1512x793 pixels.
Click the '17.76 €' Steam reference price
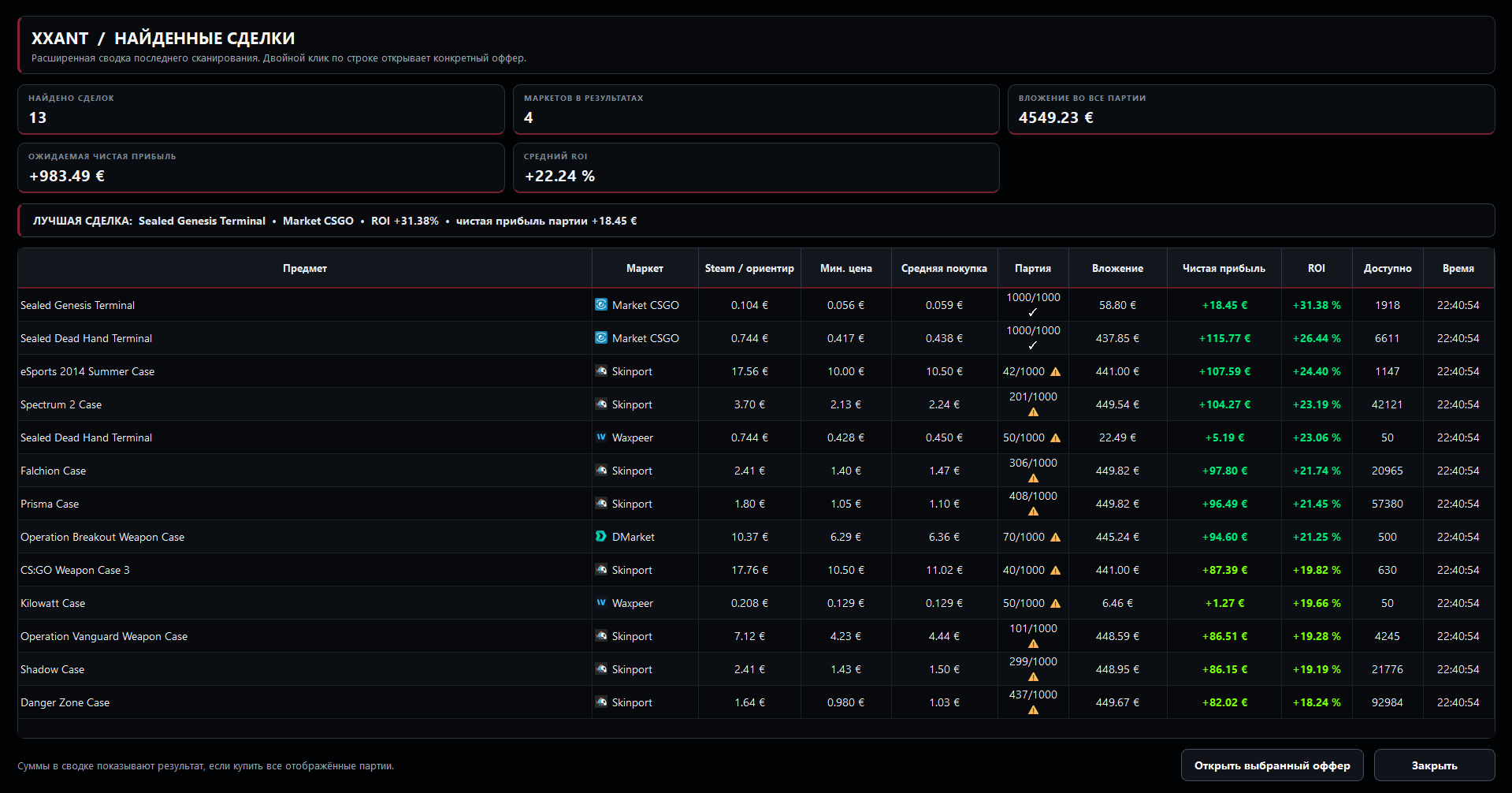pyautogui.click(x=749, y=570)
